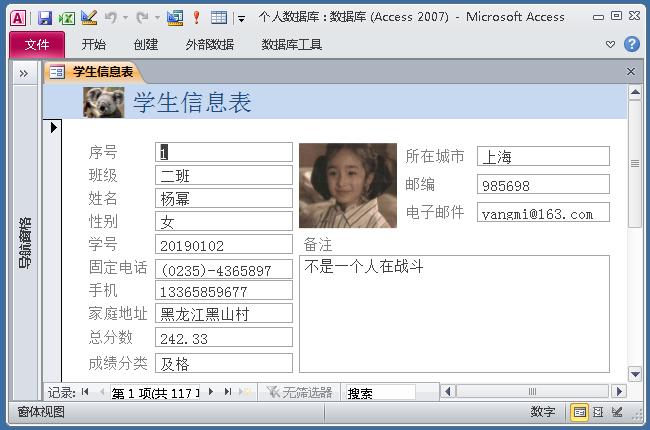This screenshot has width=650, height=430.
Task: Click the koala logo image in form header
Action: [x=104, y=102]
